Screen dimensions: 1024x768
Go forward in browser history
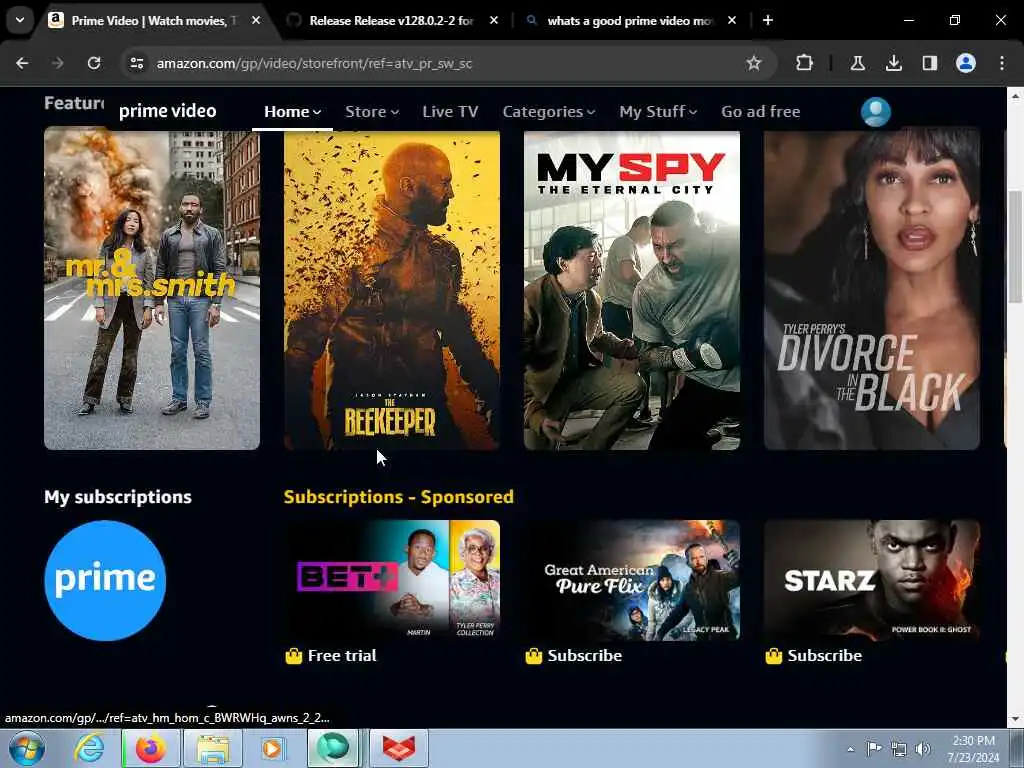[57, 63]
